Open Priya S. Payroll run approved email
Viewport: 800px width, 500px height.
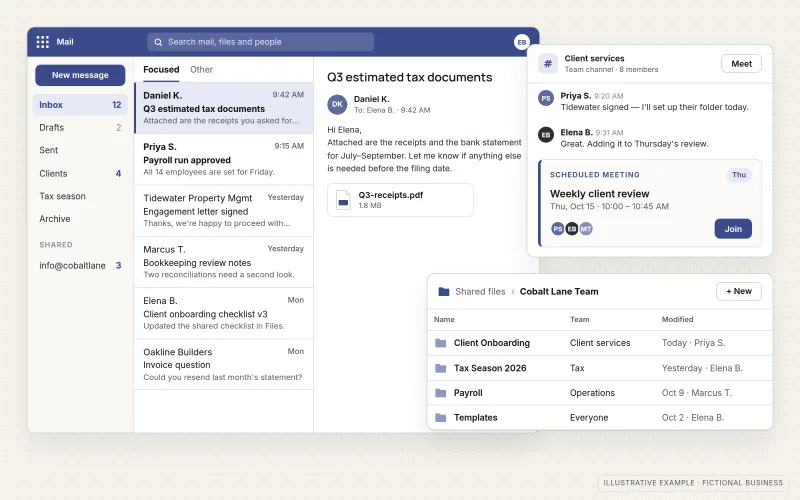click(224, 159)
